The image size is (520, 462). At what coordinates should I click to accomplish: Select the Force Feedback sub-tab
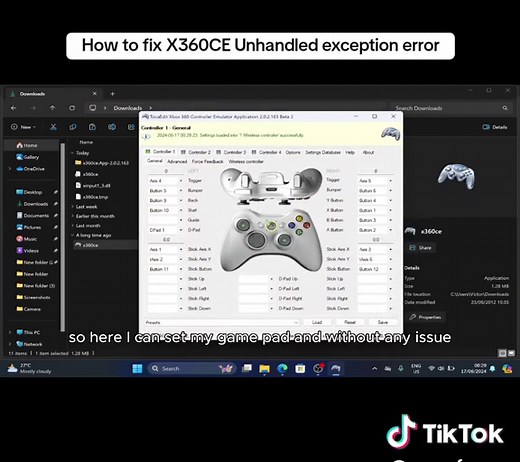point(207,162)
